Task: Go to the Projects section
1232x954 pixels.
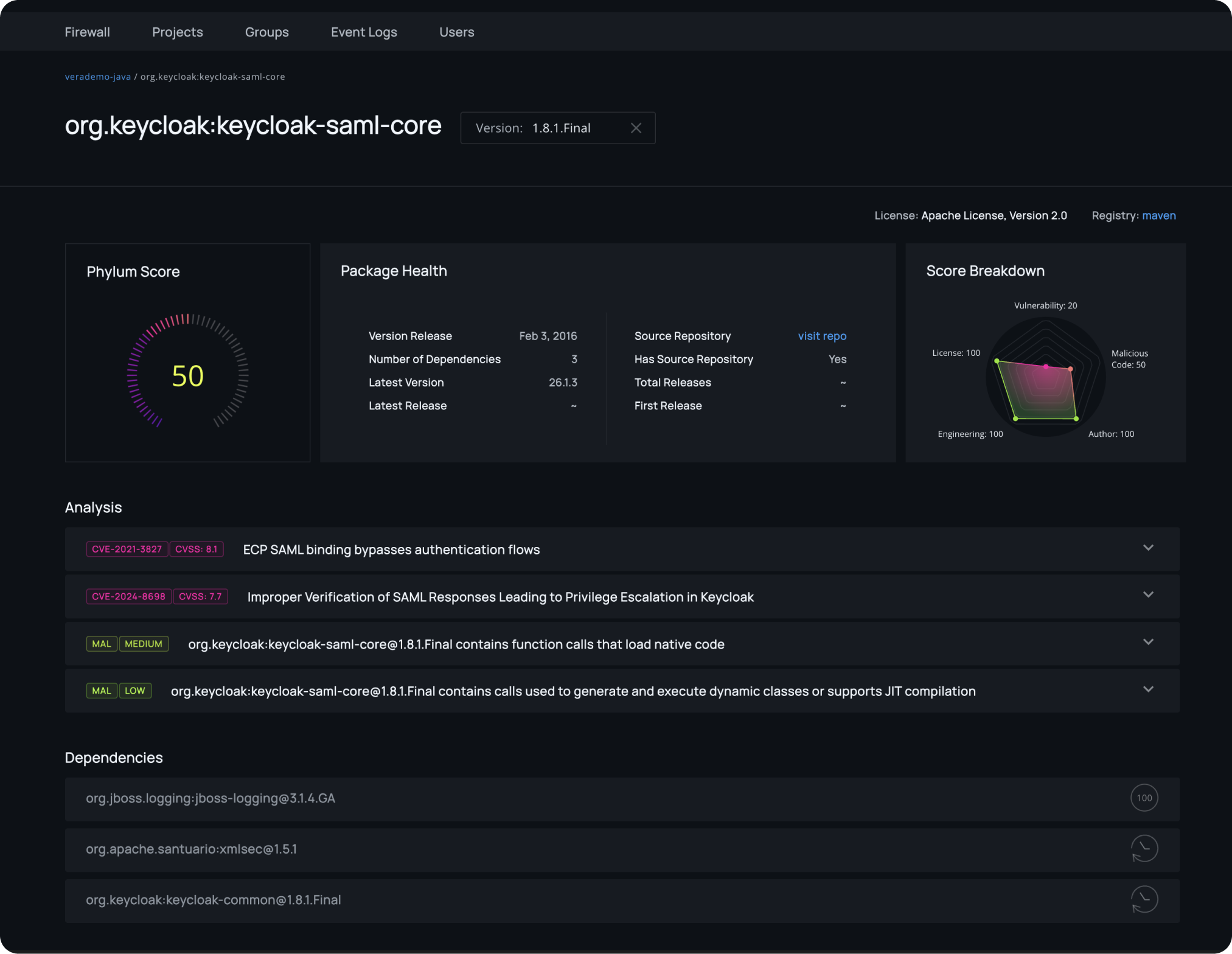Action: pyautogui.click(x=178, y=32)
